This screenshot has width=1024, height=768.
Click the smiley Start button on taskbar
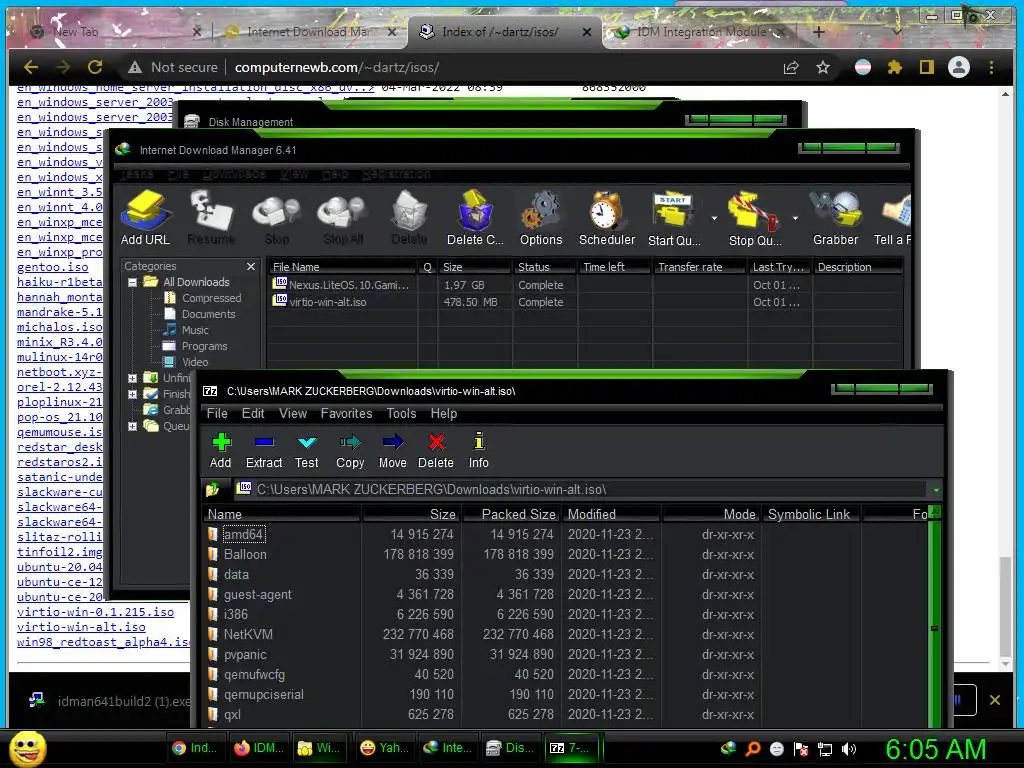coord(27,748)
